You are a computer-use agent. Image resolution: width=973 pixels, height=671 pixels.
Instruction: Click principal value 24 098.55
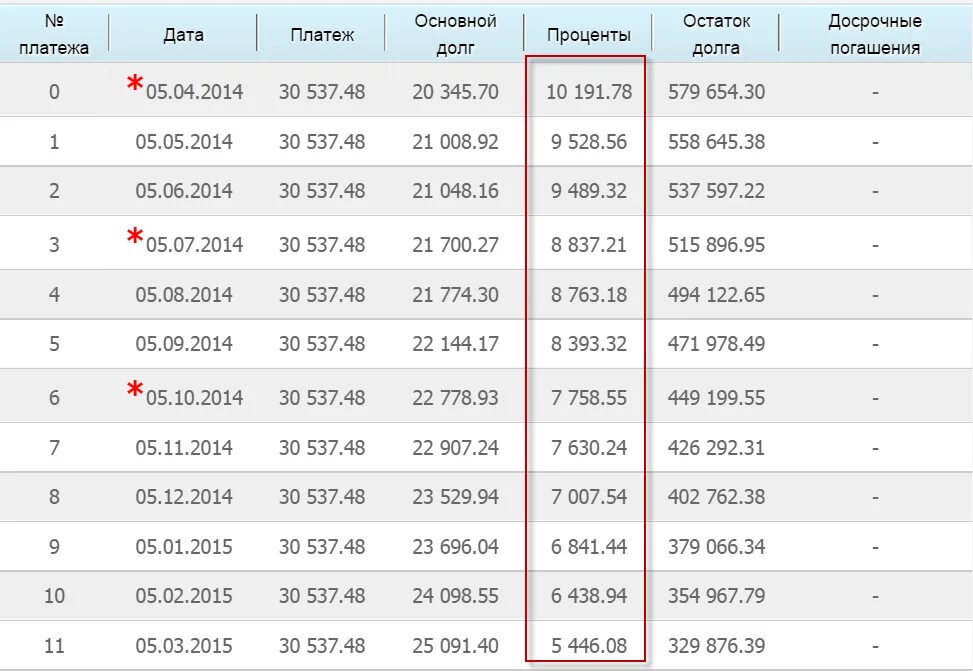pos(455,596)
